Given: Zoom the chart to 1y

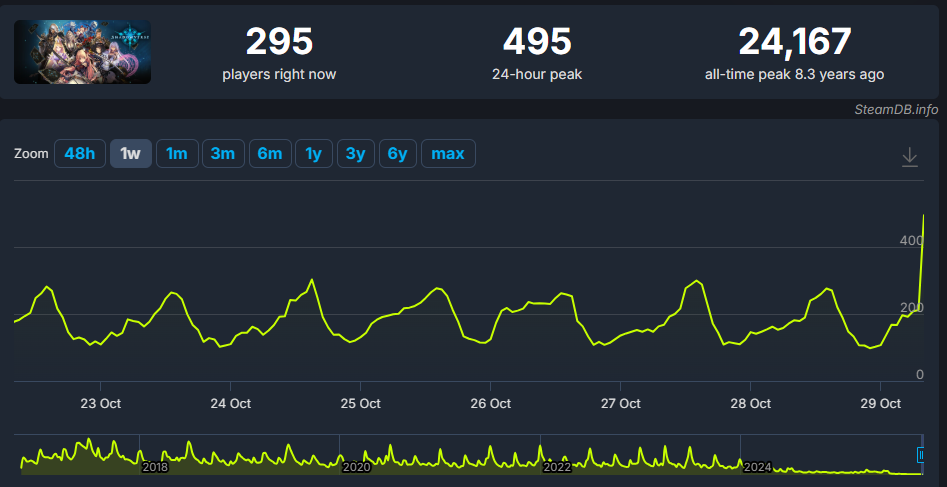Looking at the screenshot, I should pos(313,153).
